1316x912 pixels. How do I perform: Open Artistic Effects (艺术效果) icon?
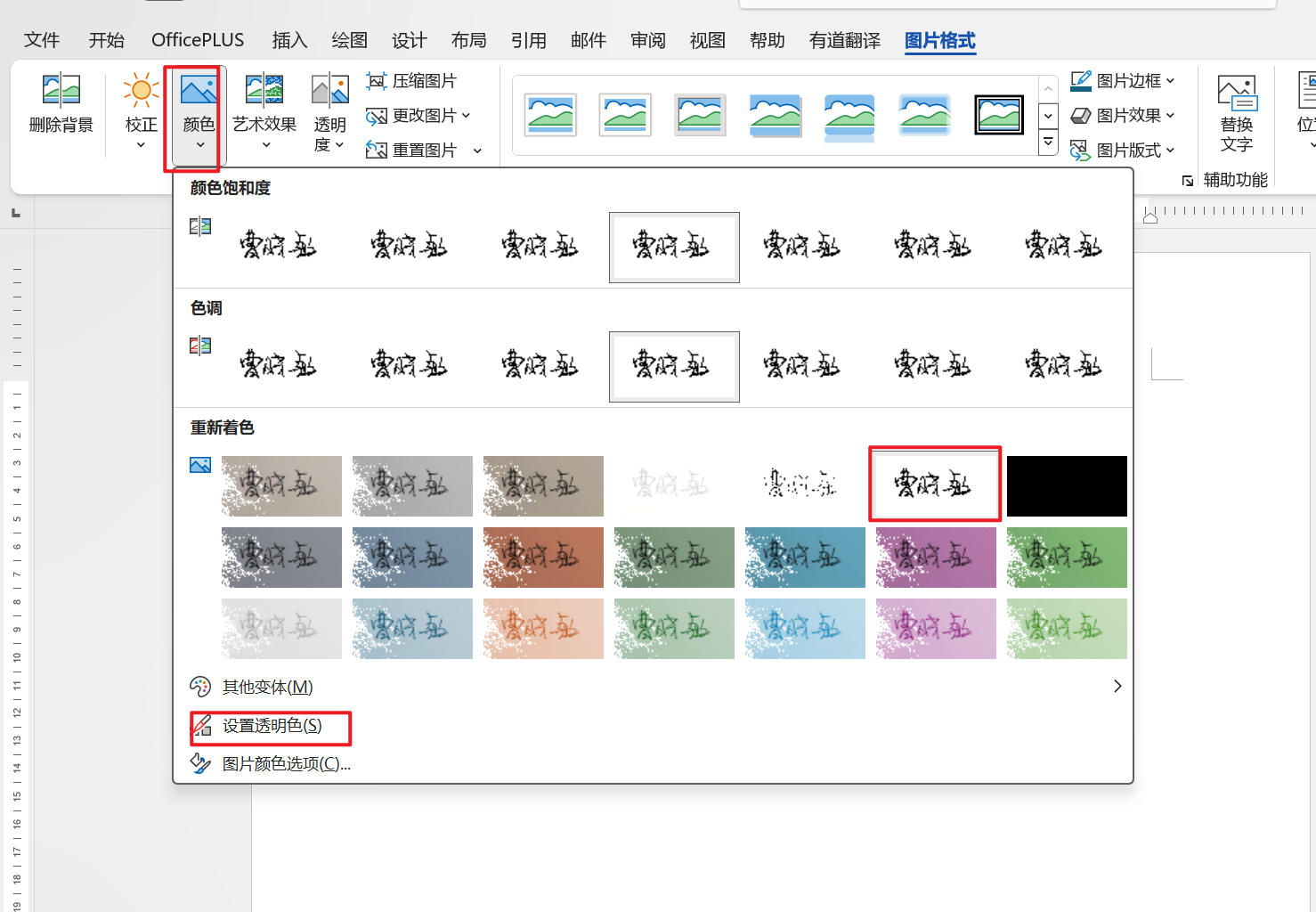[x=264, y=90]
